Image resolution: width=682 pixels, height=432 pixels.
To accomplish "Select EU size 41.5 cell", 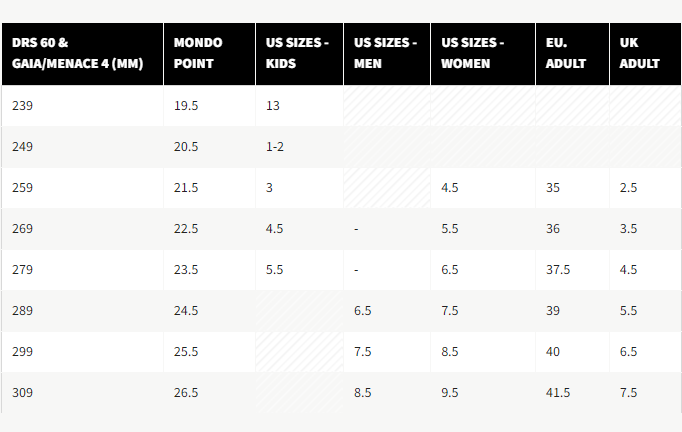I will click(558, 393).
